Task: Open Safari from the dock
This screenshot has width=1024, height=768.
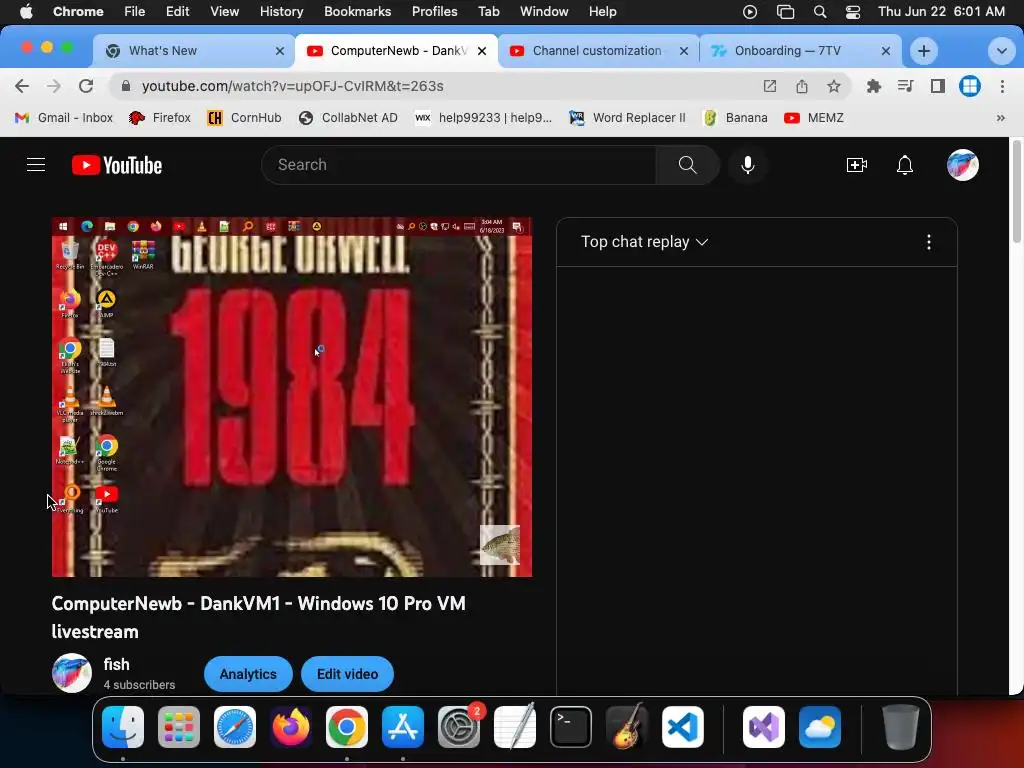Action: [234, 727]
